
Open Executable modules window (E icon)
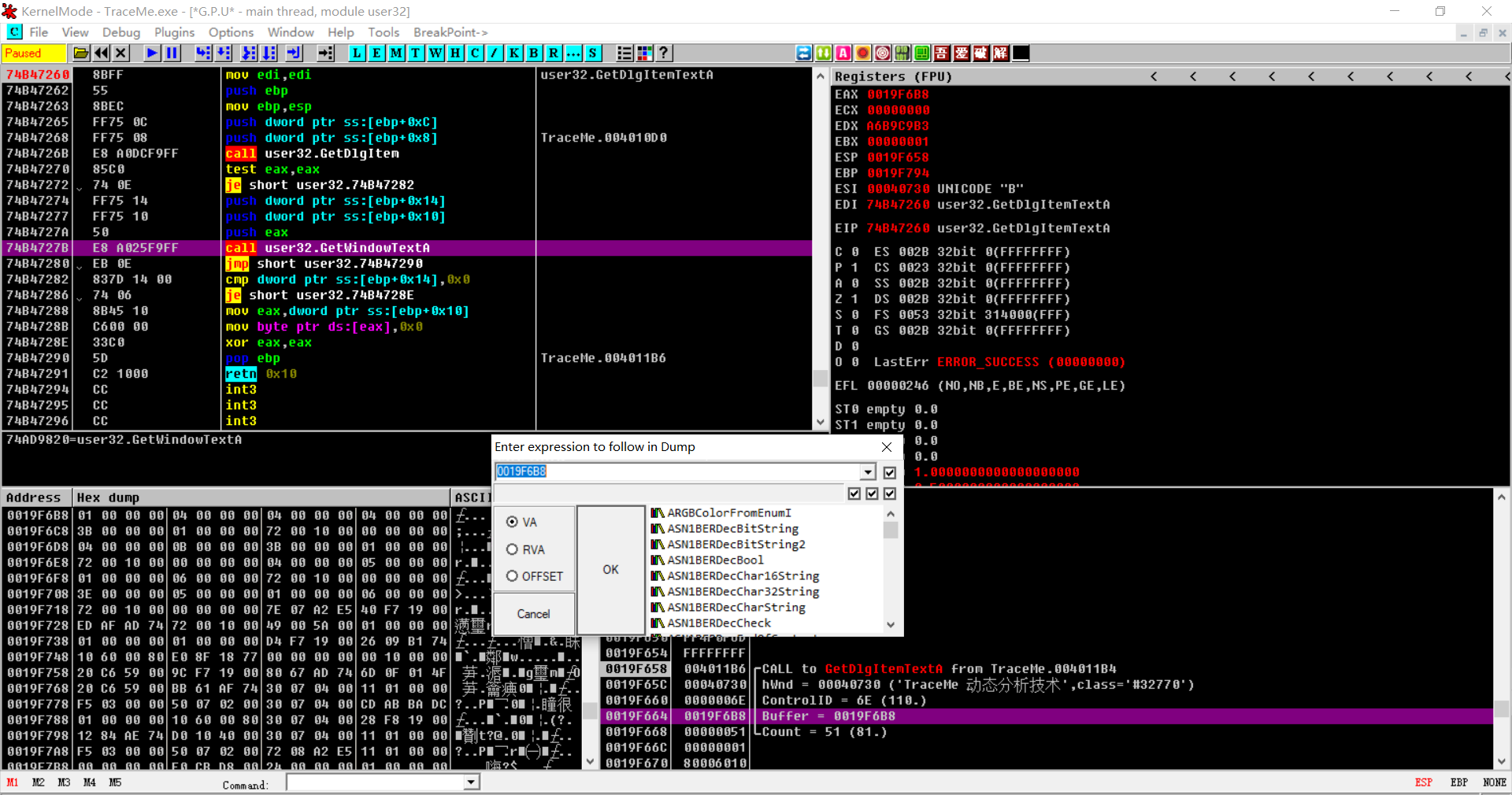[x=377, y=53]
